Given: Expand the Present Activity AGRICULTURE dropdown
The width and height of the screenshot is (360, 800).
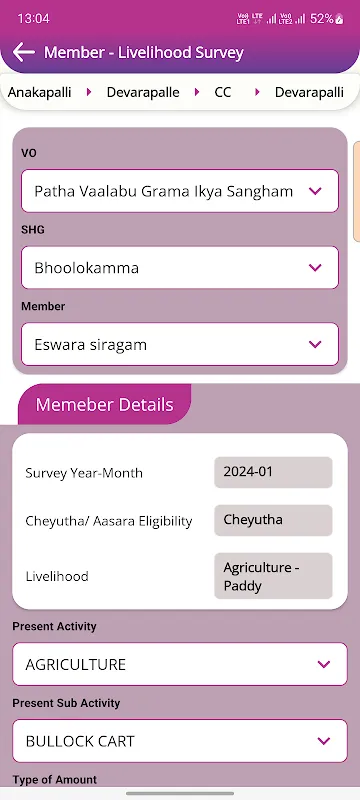Looking at the screenshot, I should pos(179,664).
